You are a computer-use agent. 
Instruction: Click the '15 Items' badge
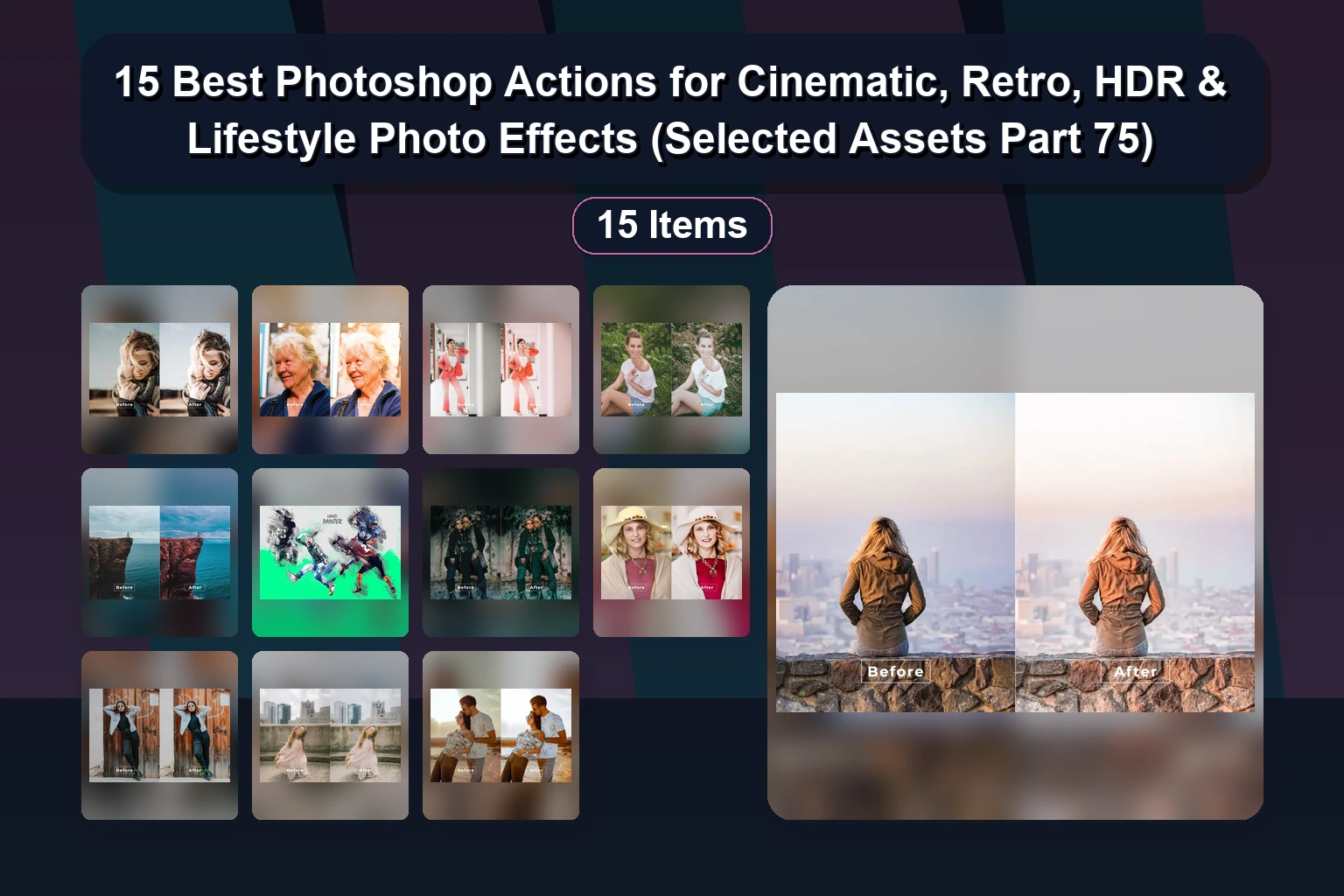(x=672, y=226)
